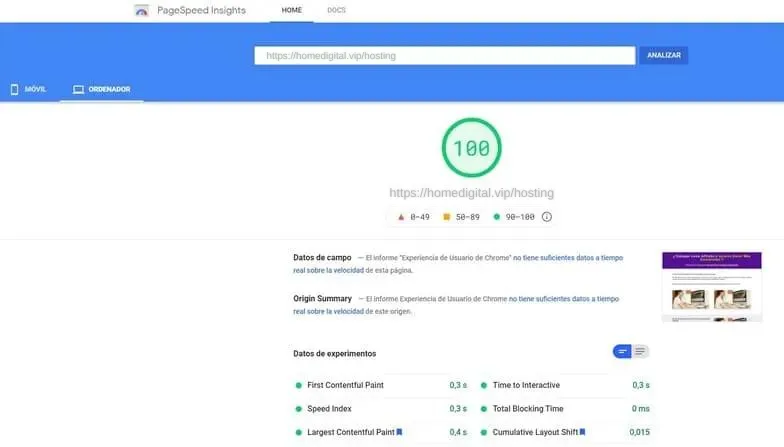This screenshot has height=447, width=784.
Task: Switch to compact metrics view toggle
Action: [622, 352]
